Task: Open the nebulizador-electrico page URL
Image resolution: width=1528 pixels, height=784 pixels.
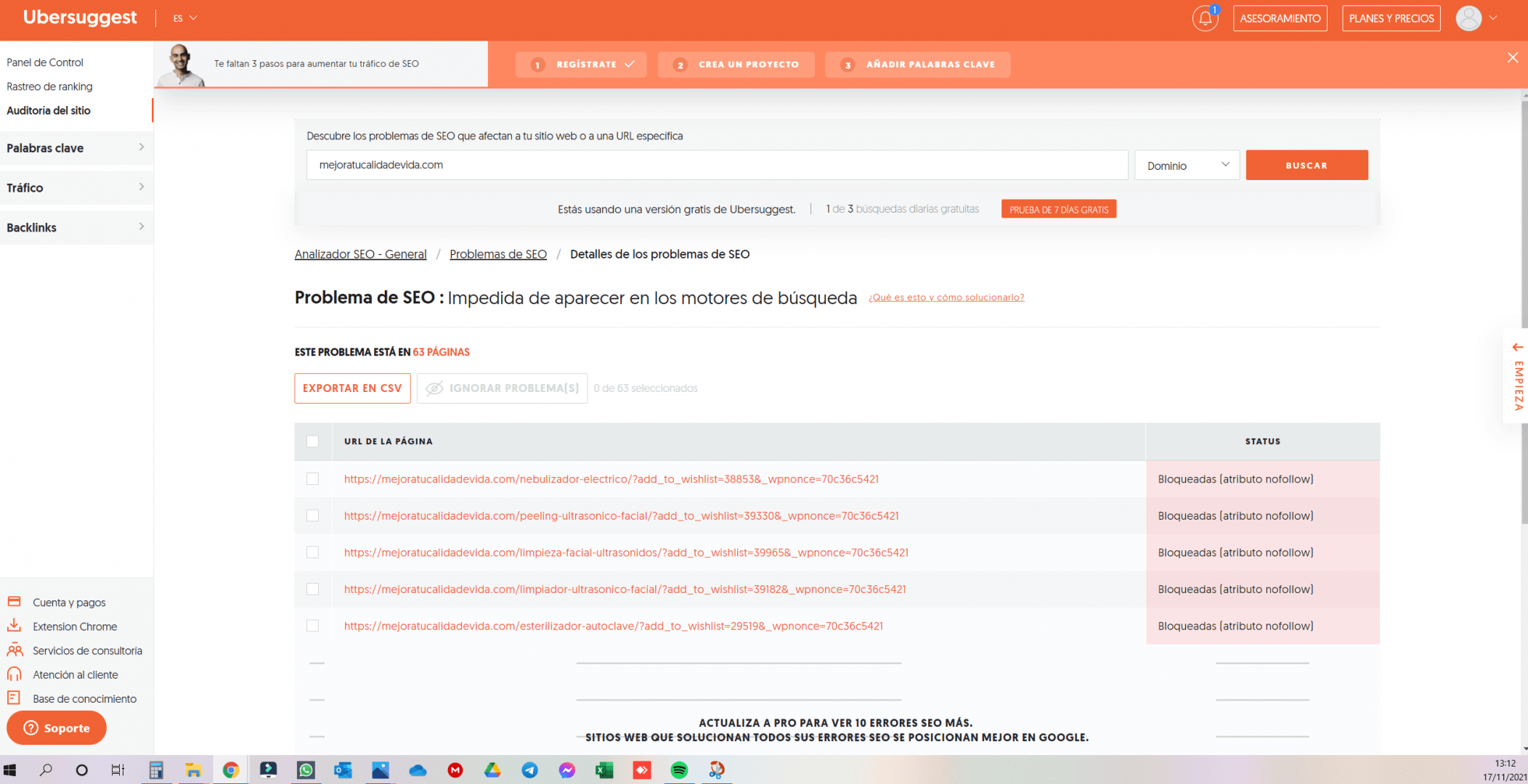Action: 611,479
